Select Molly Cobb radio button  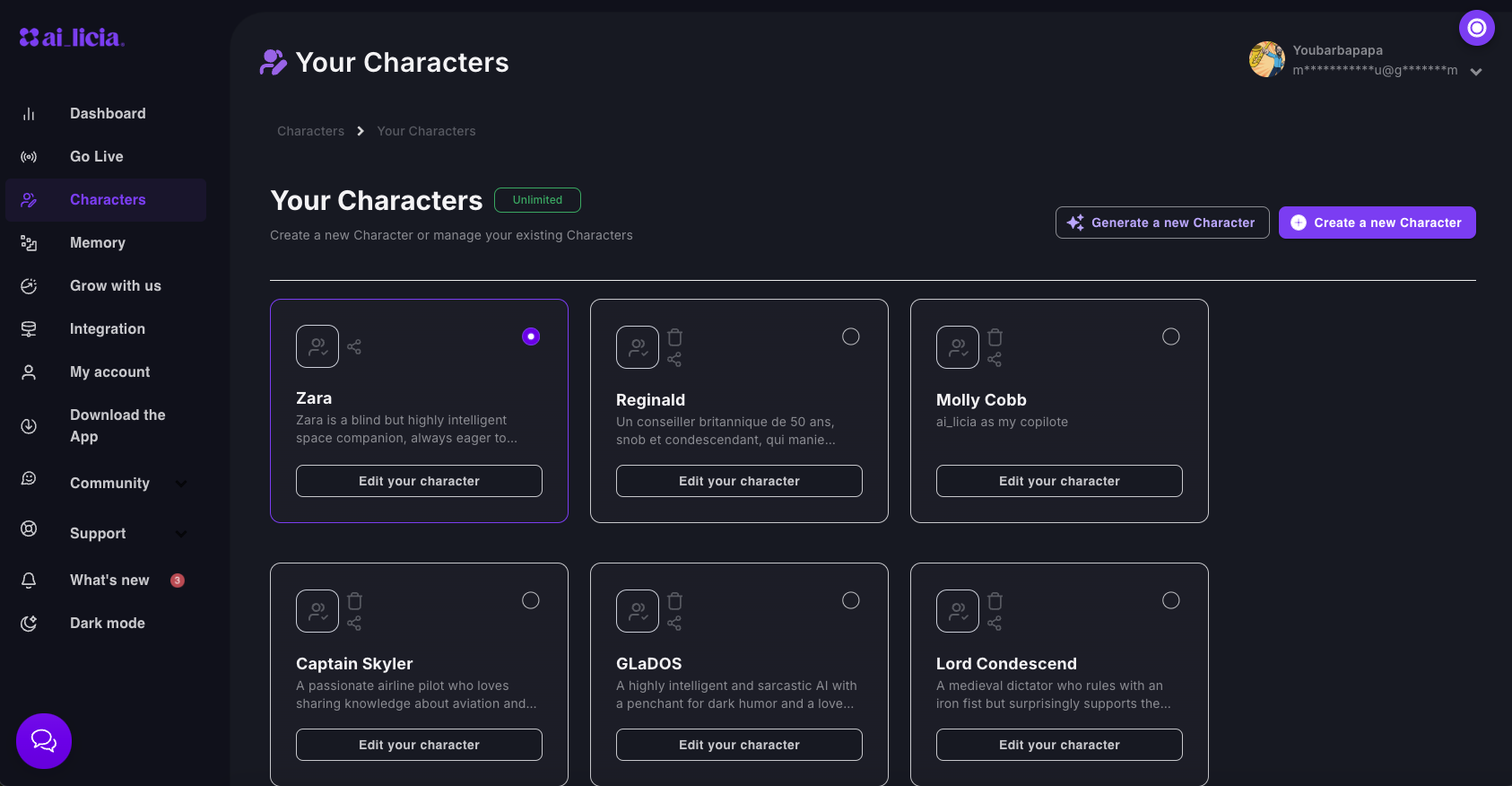pos(1171,336)
